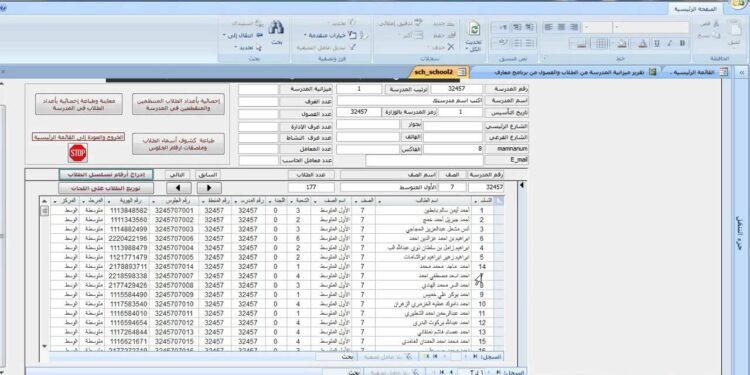Screen dimensions: 750x375
Task: Click the Go To arrow icon
Action: (x=260, y=35)
